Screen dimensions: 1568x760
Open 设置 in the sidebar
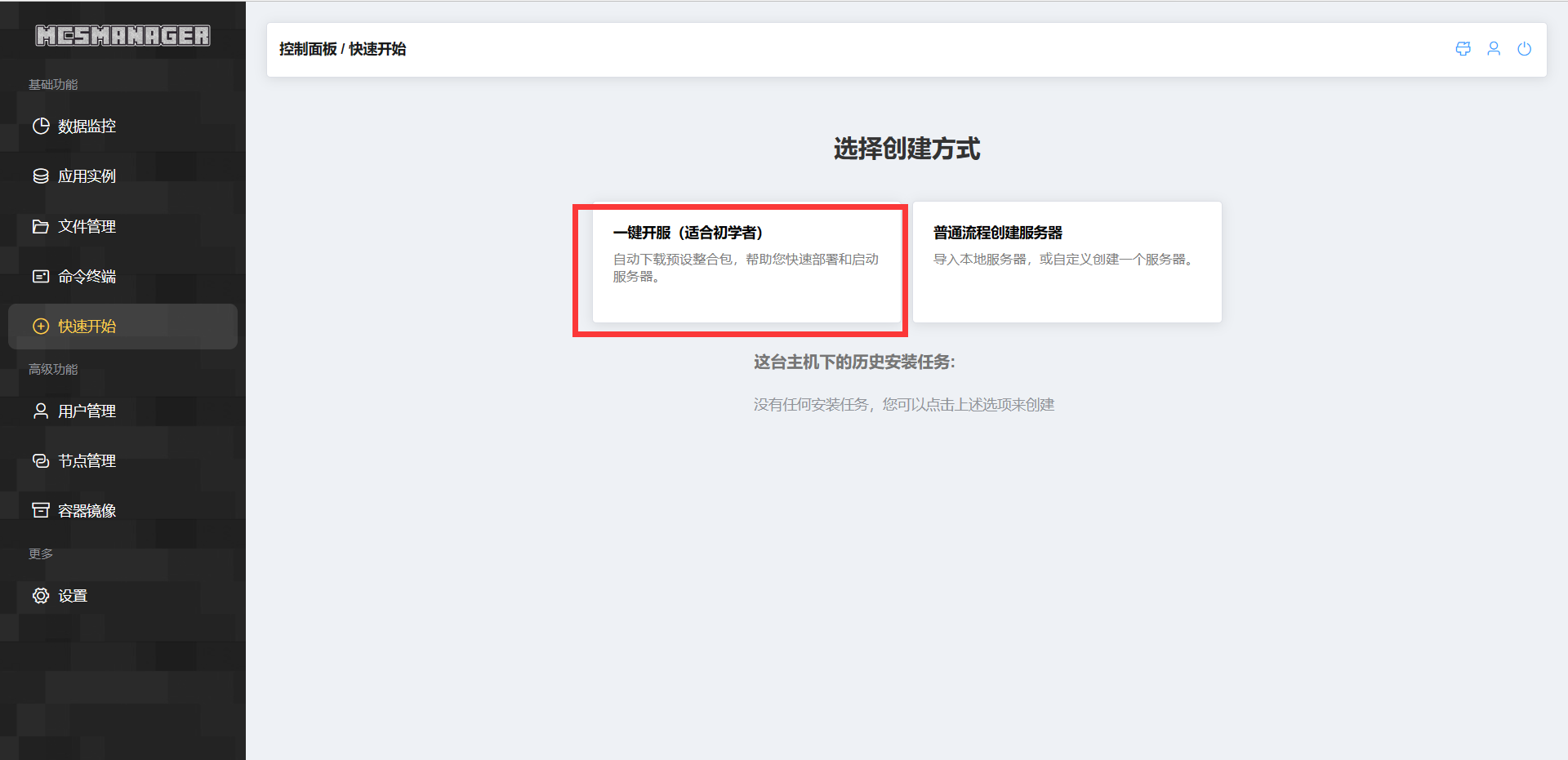tap(122, 595)
